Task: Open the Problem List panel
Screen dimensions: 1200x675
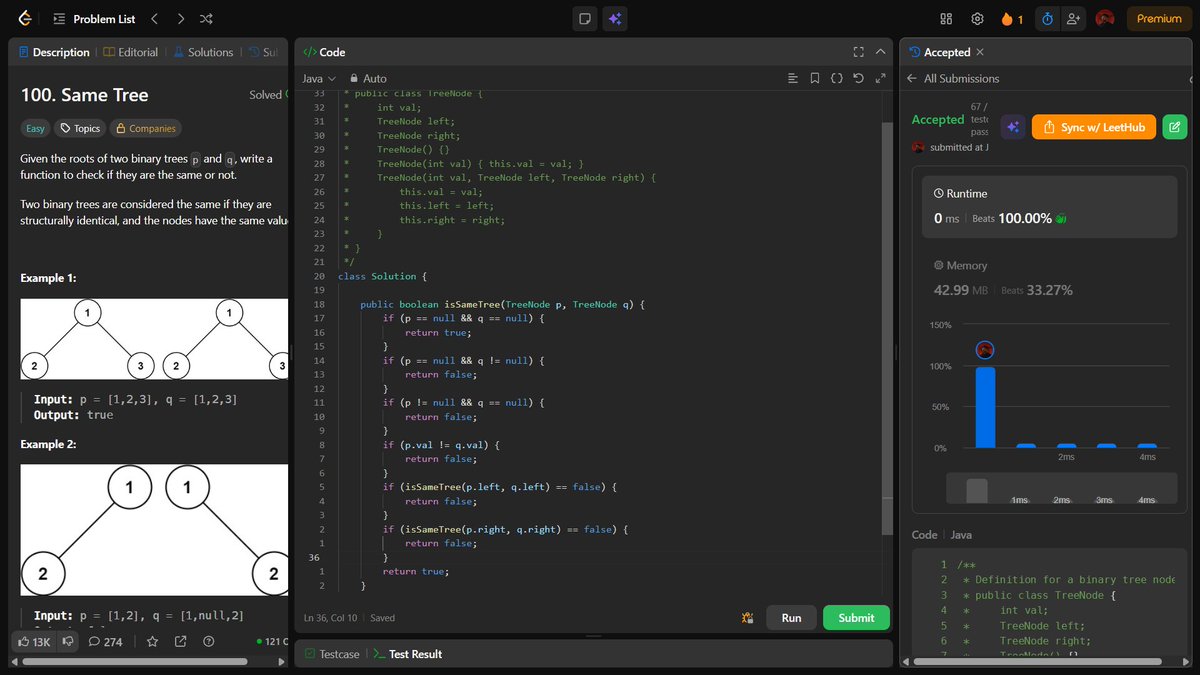Action: (x=95, y=18)
